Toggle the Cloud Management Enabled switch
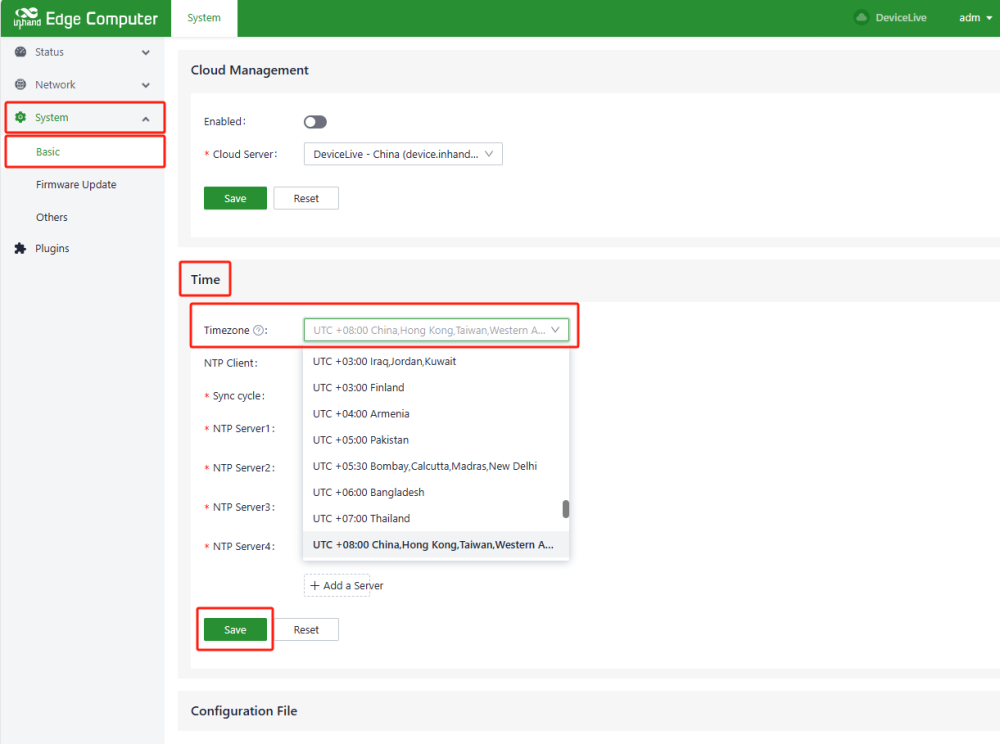1000x744 pixels. point(315,122)
